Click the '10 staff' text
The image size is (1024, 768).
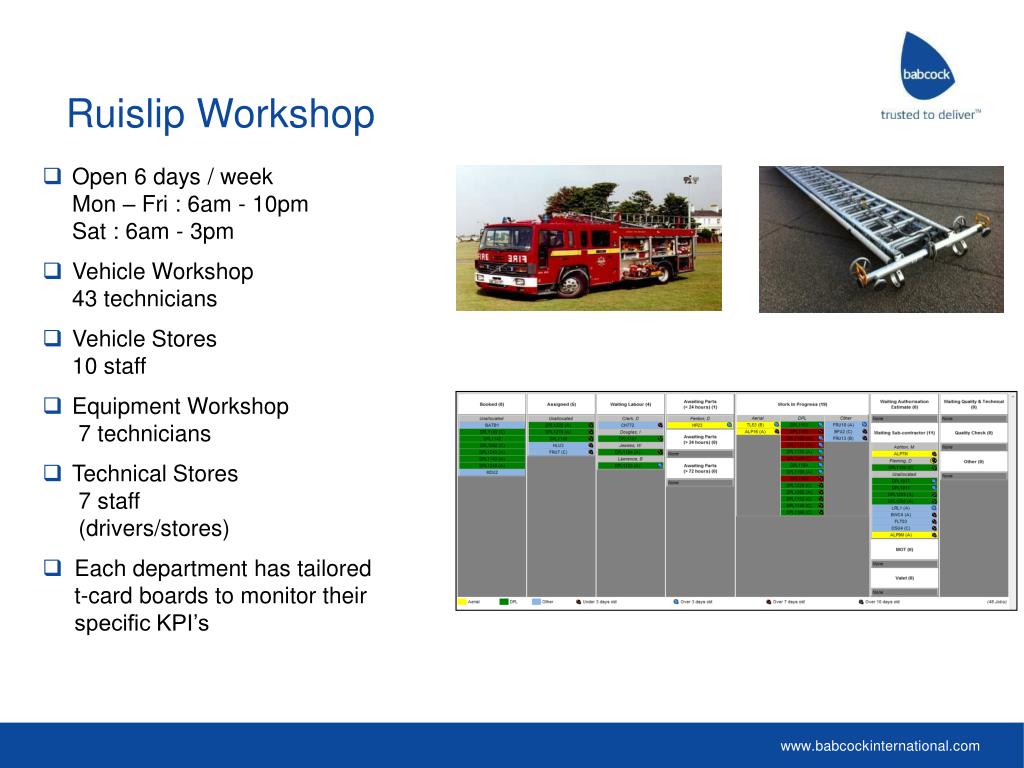tap(109, 366)
